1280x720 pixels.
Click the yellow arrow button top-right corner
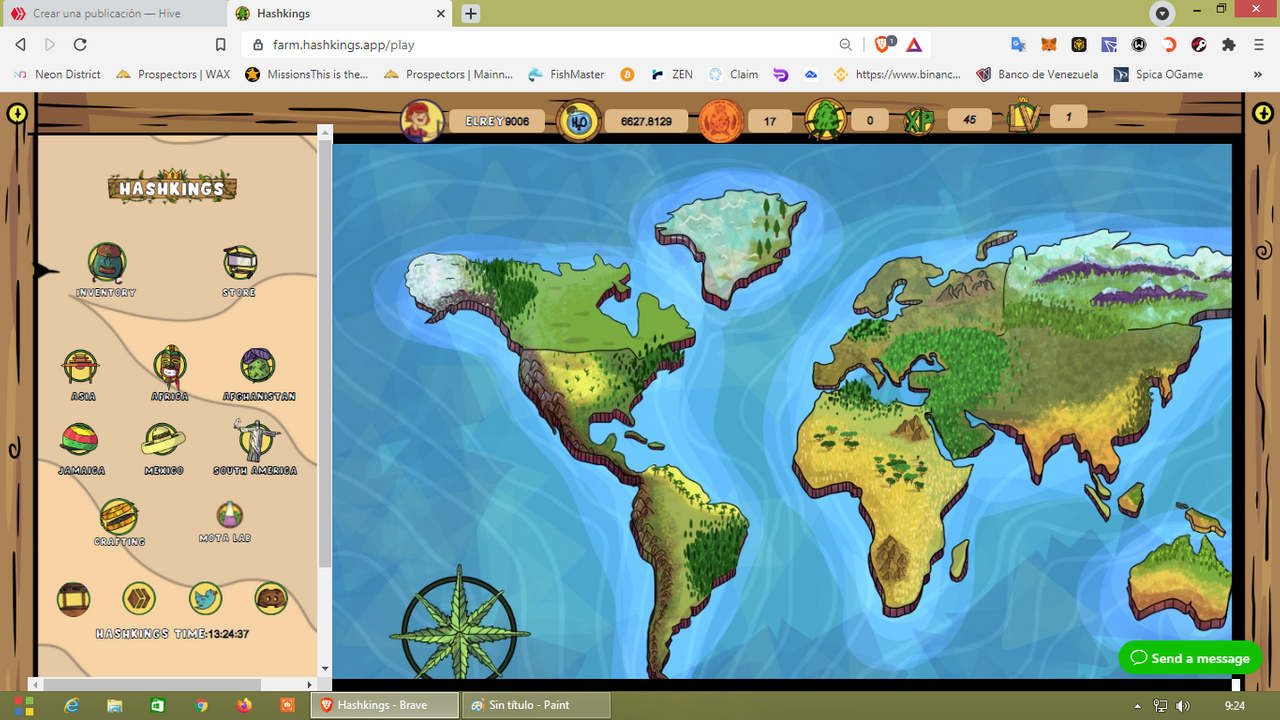point(1262,114)
